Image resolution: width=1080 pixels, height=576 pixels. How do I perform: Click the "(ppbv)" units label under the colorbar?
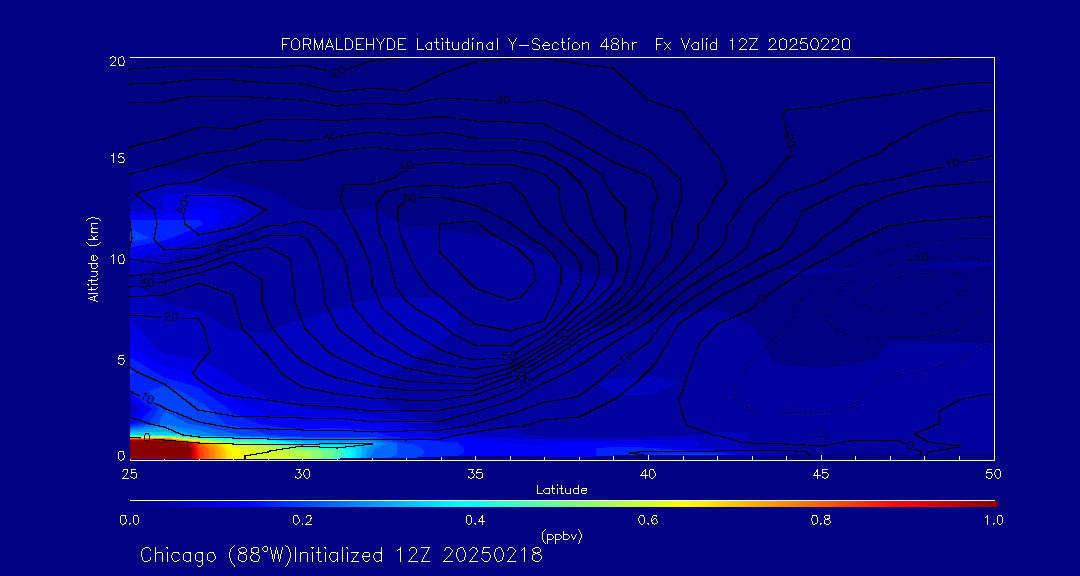tap(561, 535)
